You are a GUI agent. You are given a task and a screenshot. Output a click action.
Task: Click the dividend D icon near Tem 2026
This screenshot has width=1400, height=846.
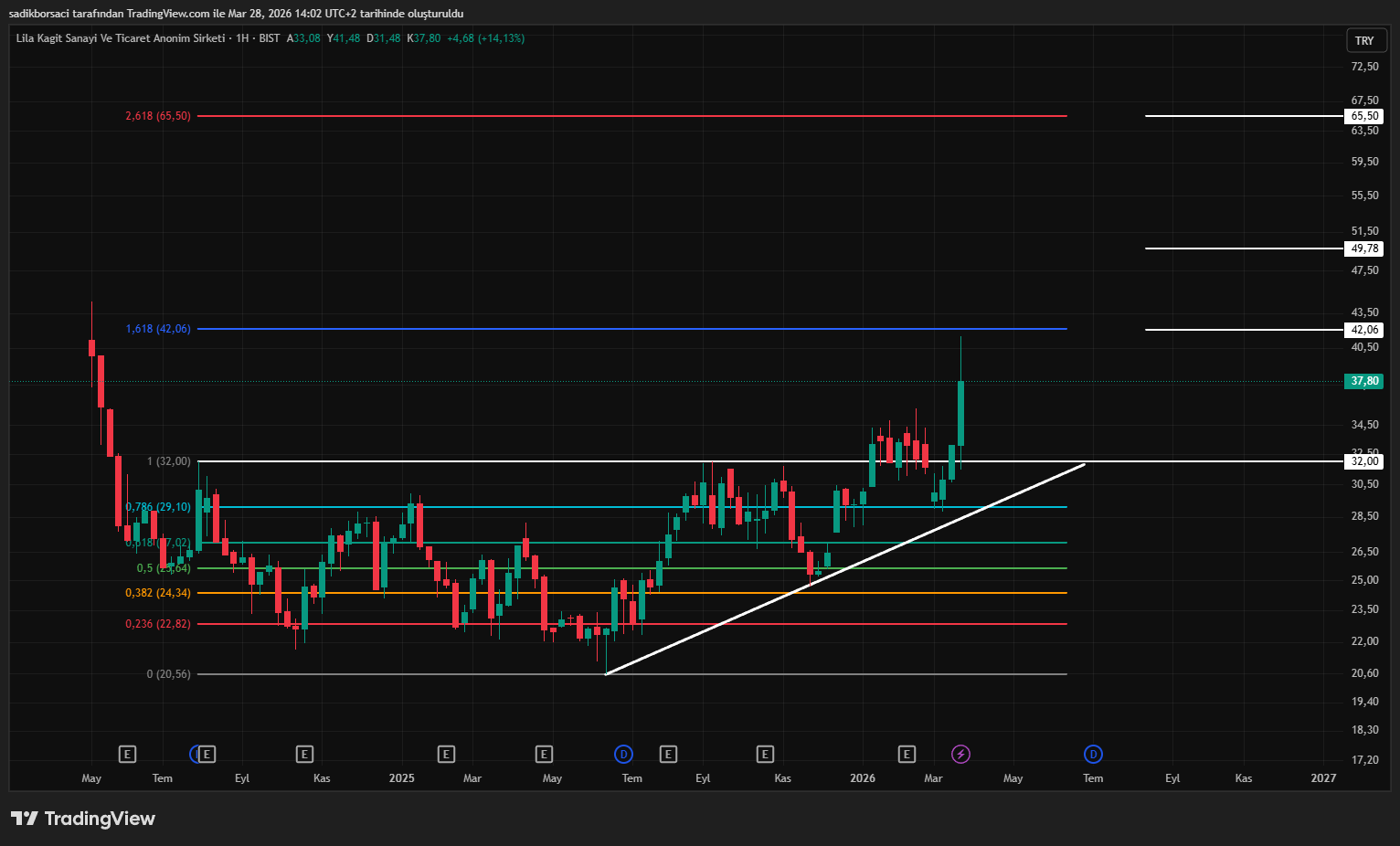1093,754
